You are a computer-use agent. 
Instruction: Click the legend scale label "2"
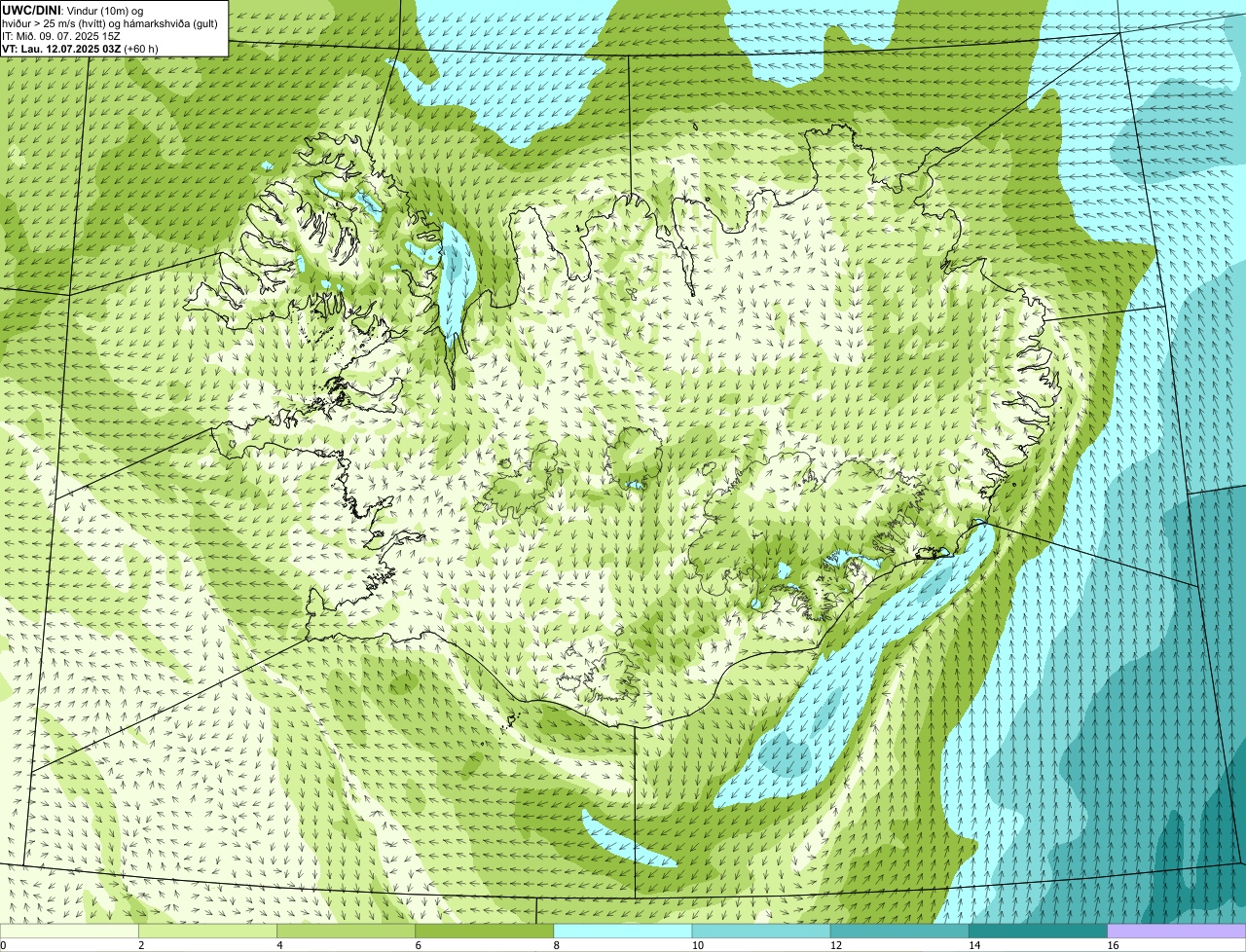[141, 945]
